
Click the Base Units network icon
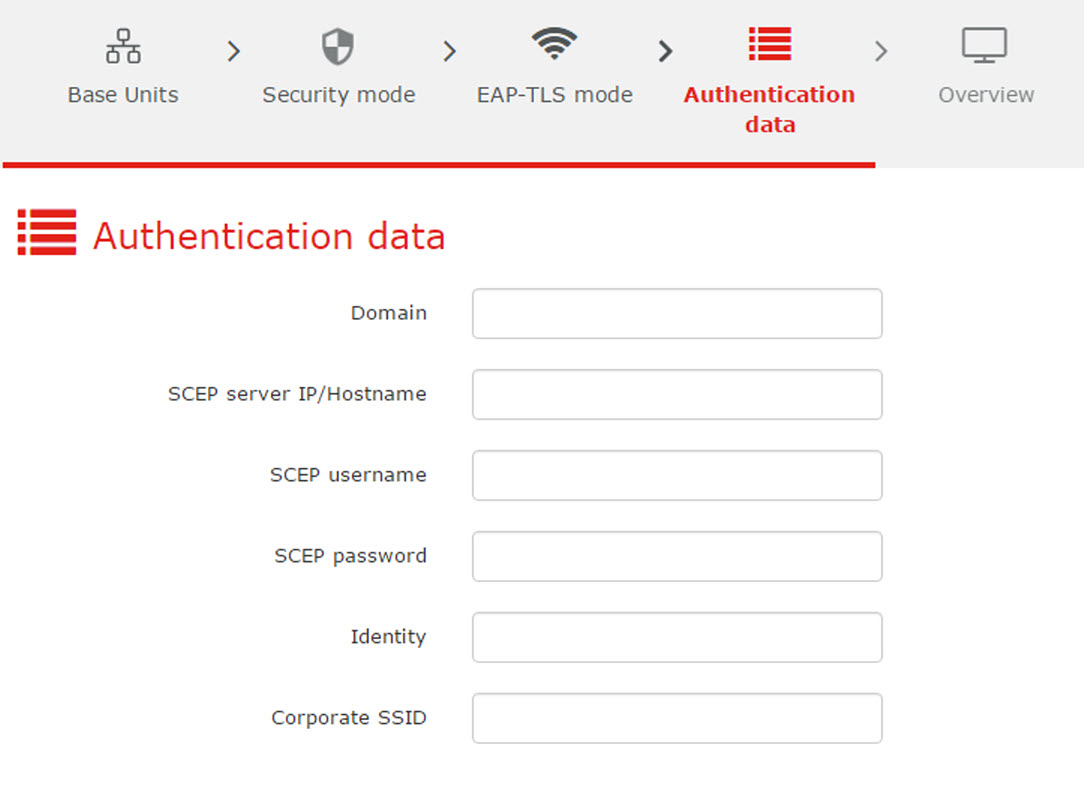coord(123,46)
